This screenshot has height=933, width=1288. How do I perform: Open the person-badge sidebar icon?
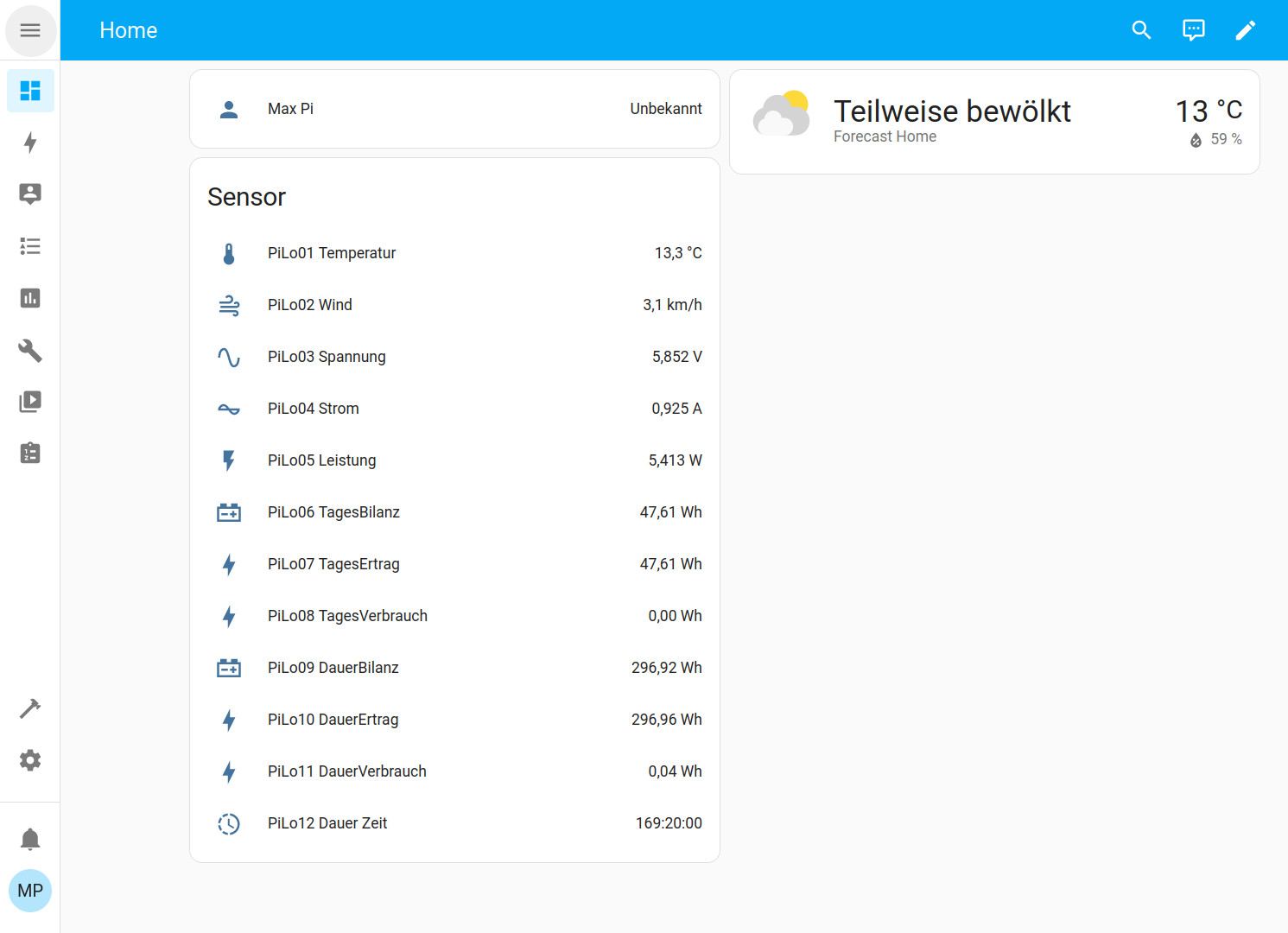[x=30, y=194]
